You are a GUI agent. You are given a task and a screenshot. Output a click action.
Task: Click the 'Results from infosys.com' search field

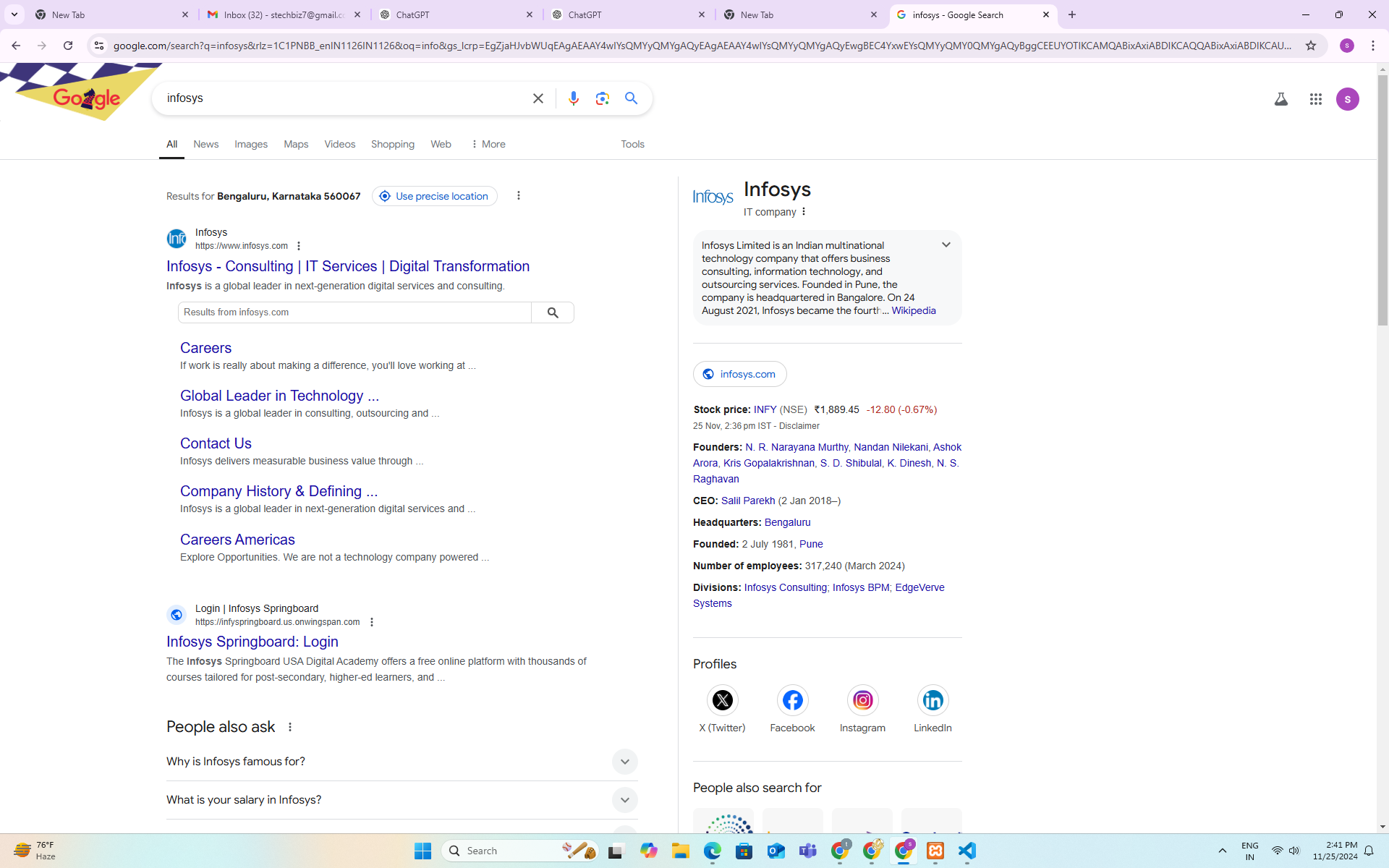pos(354,312)
